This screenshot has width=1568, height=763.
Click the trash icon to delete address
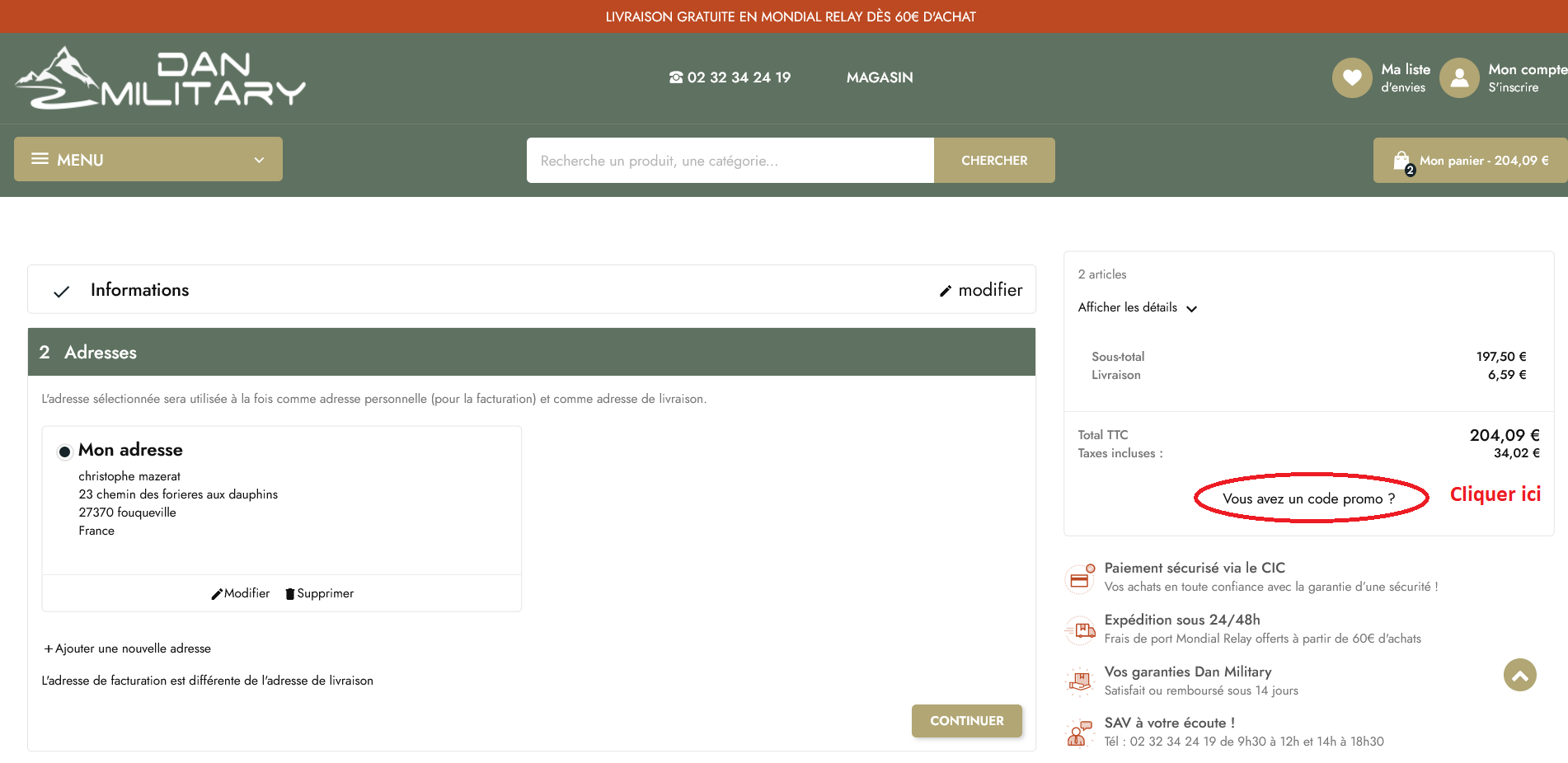(x=289, y=594)
